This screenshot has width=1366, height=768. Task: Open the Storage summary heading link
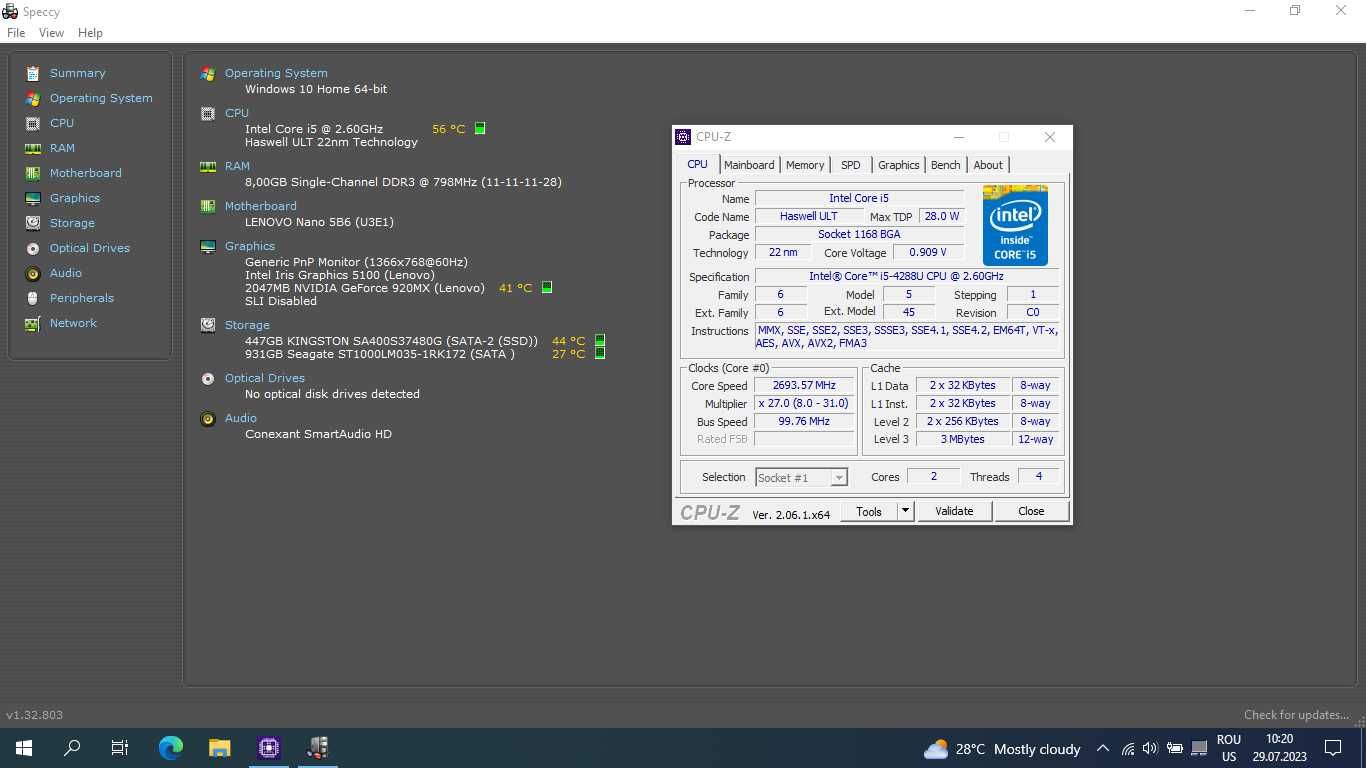click(x=247, y=325)
